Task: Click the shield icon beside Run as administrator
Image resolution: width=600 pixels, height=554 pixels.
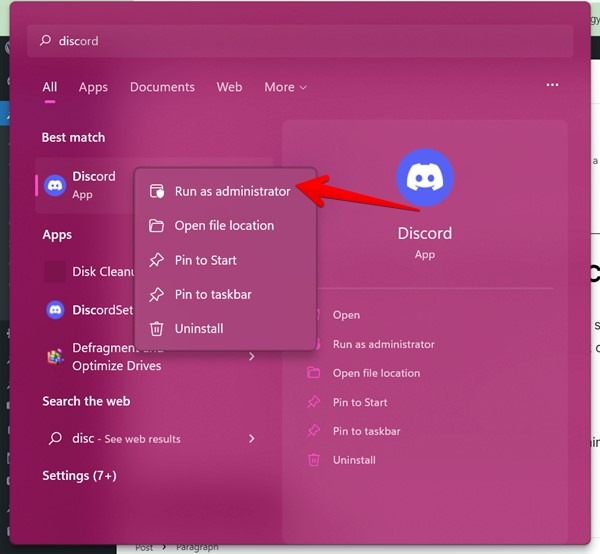Action: click(x=157, y=191)
